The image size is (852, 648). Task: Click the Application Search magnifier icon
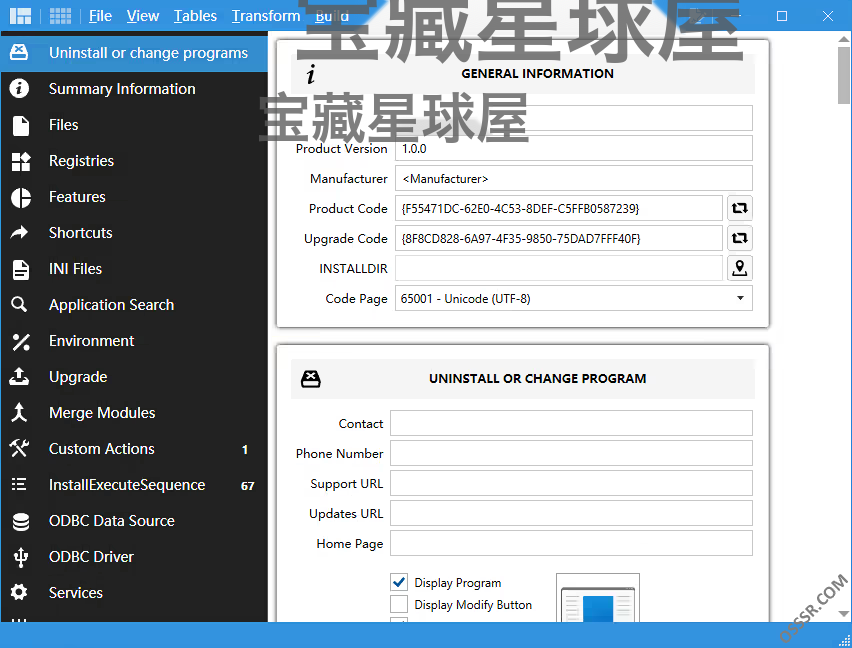coord(19,304)
